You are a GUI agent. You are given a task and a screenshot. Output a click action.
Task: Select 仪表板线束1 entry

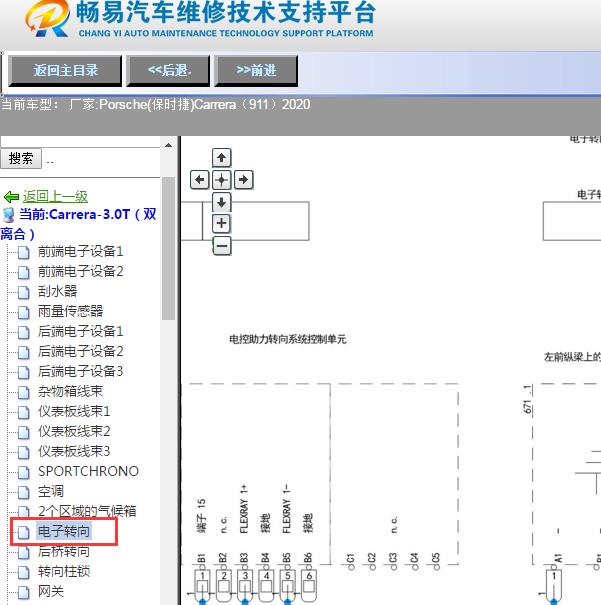(74, 411)
